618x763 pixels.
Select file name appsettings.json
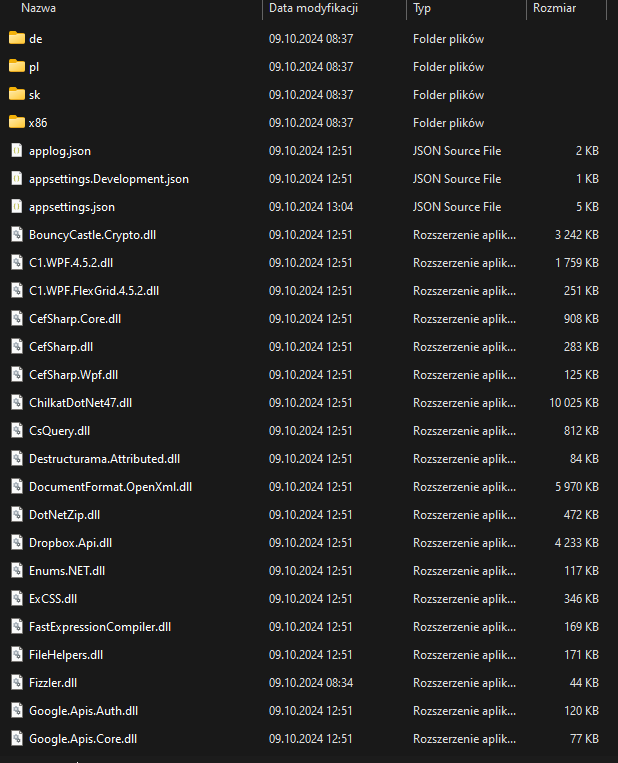pos(72,207)
